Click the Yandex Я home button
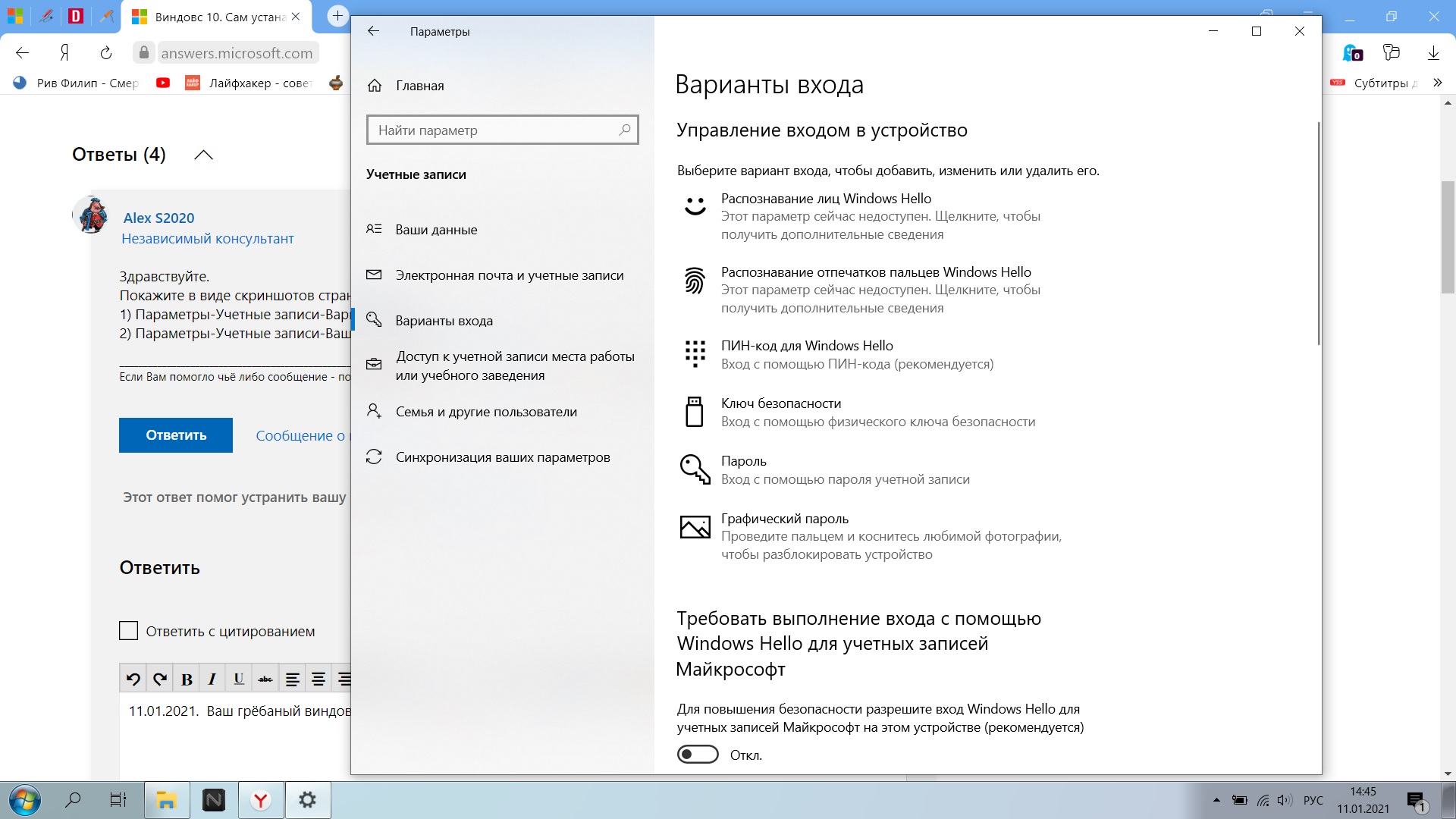 pyautogui.click(x=64, y=52)
